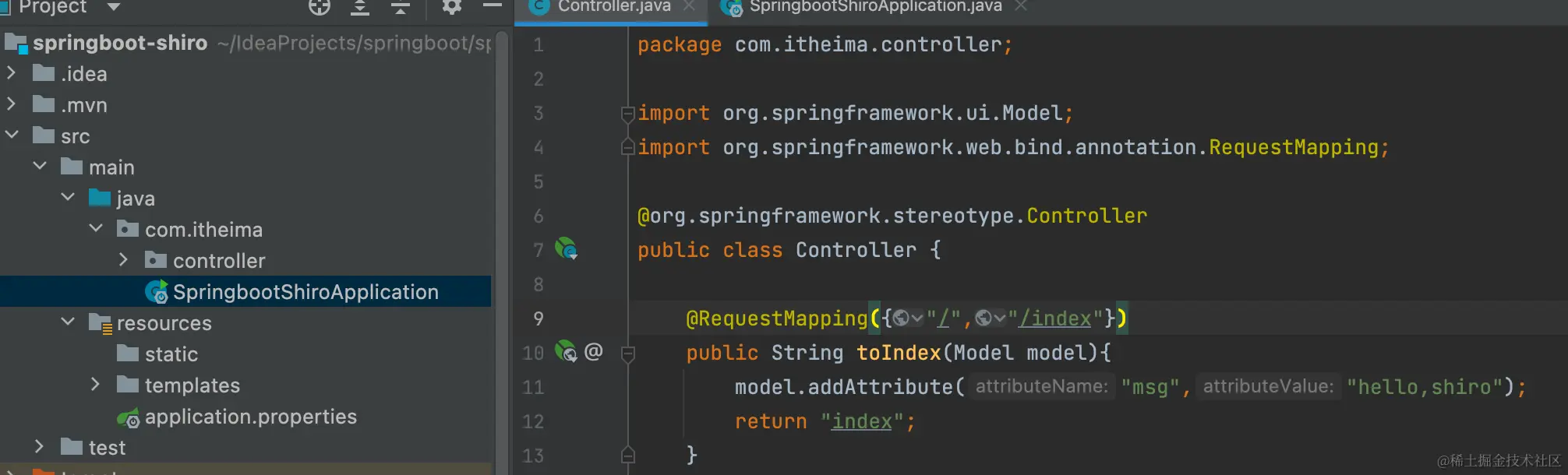Click line number 9 in gutter
Viewport: 1568px width, 475px height.
pyautogui.click(x=539, y=318)
